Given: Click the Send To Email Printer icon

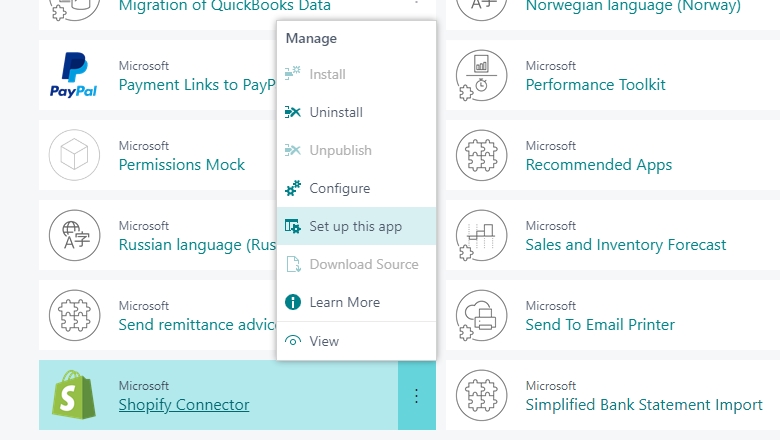Looking at the screenshot, I should click(x=481, y=315).
